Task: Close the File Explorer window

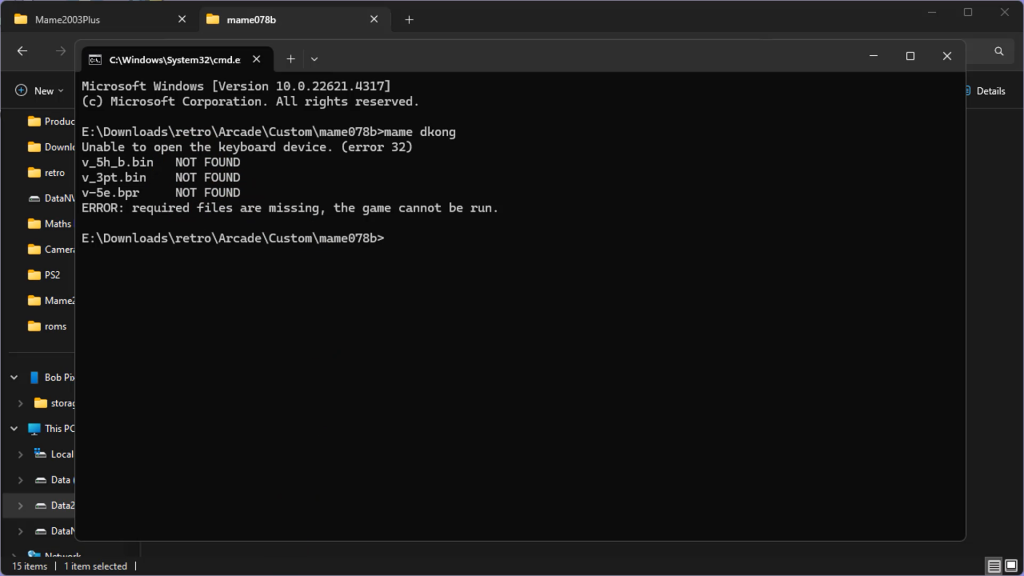Action: (1004, 12)
